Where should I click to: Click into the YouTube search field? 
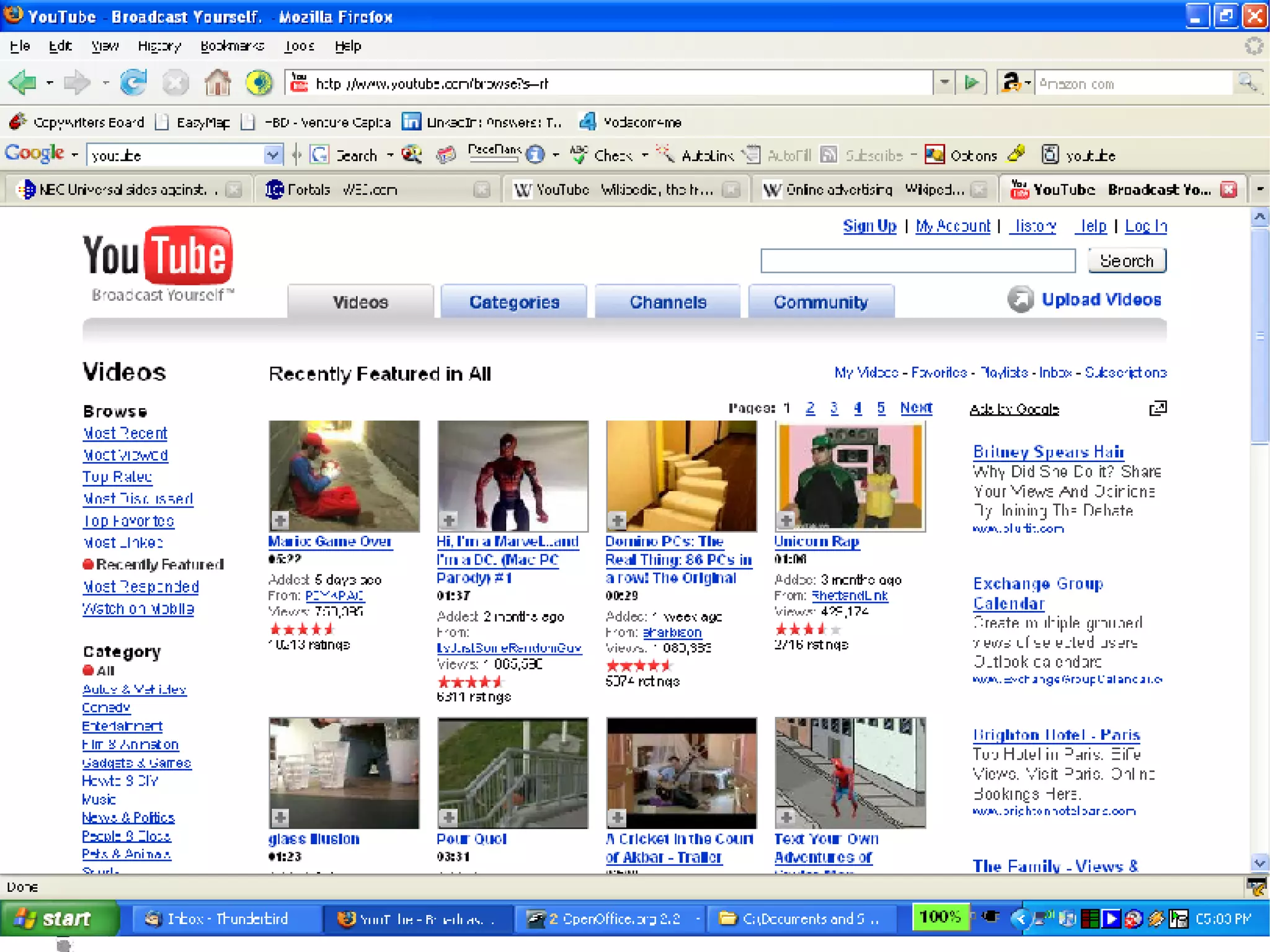coord(918,260)
